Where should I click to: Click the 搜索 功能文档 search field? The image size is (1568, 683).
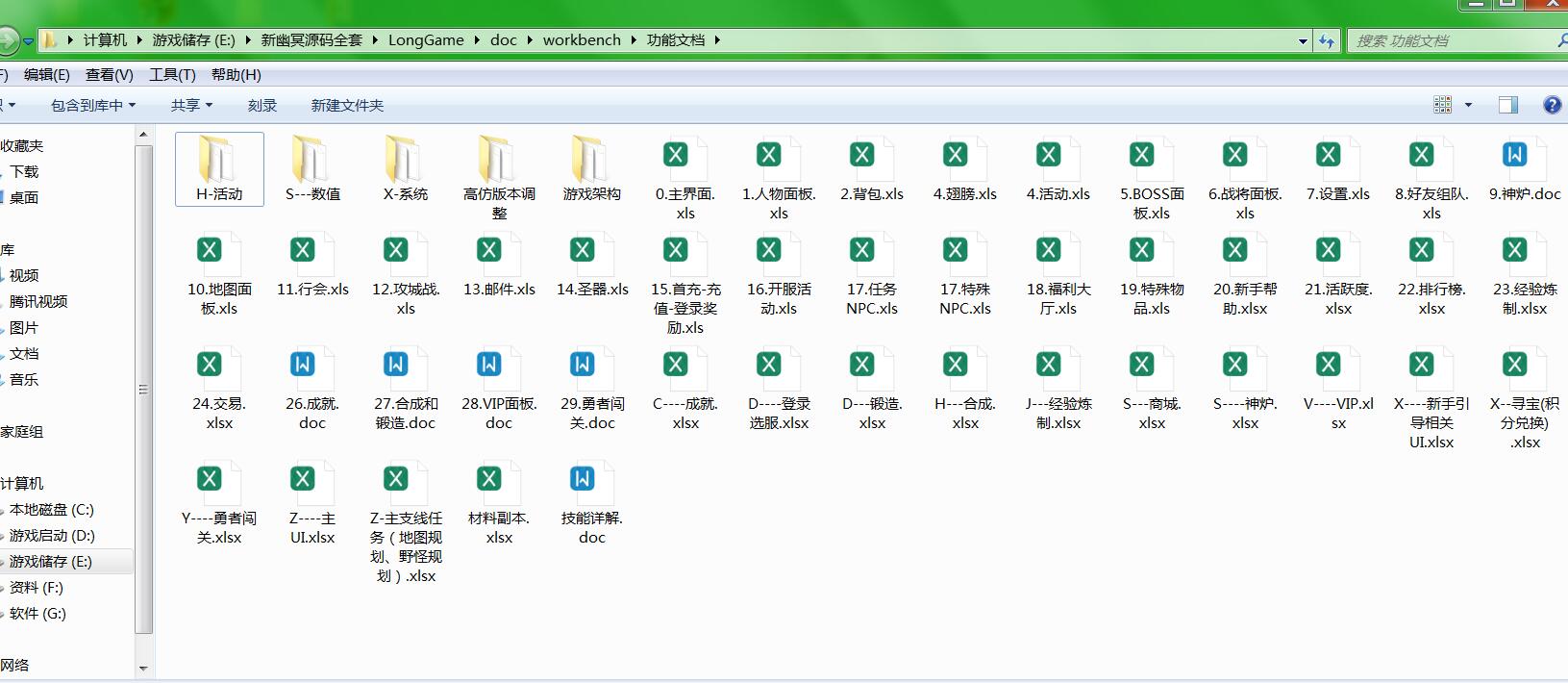pyautogui.click(x=1447, y=40)
